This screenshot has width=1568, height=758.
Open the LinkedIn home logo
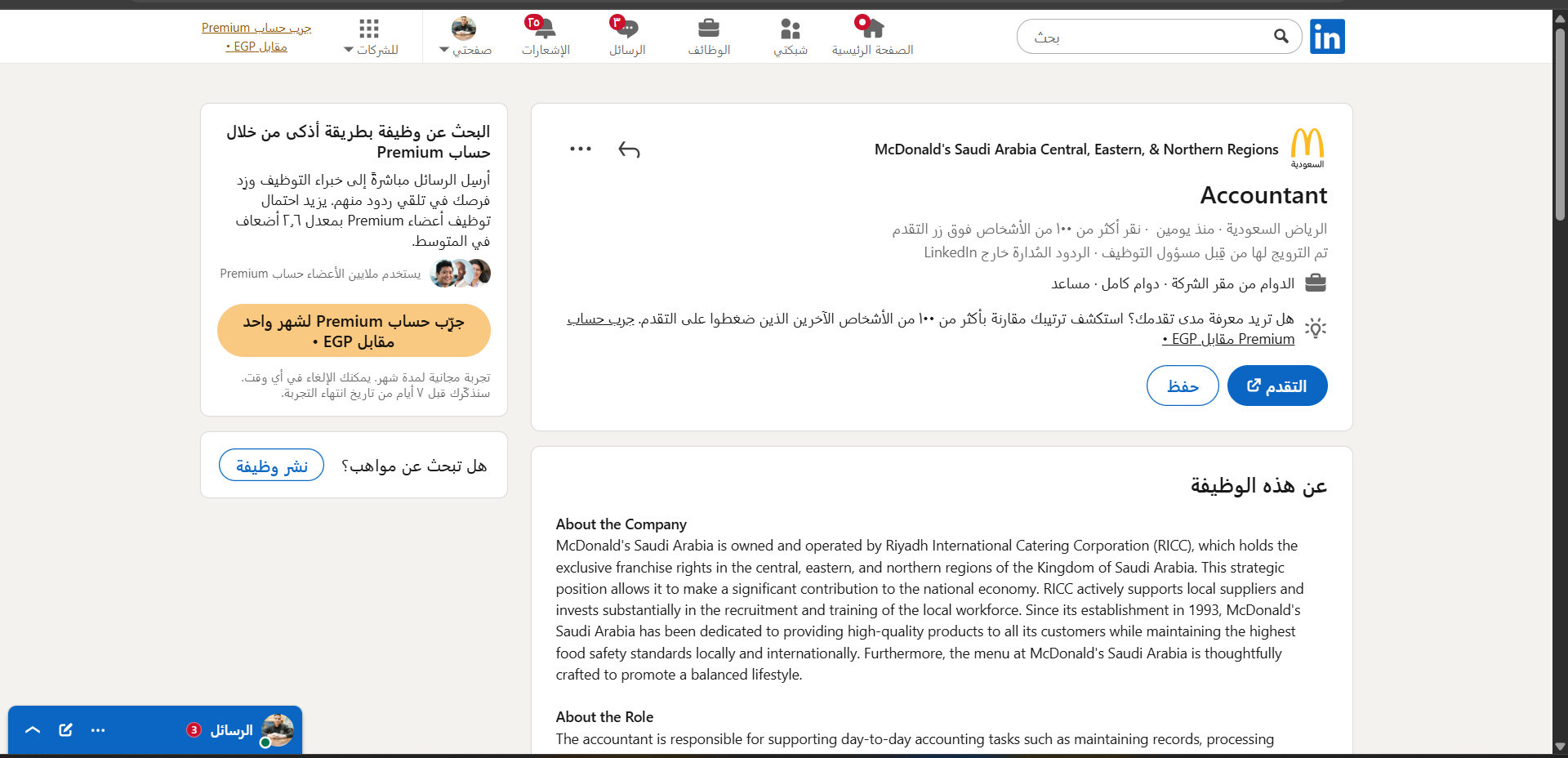1327,37
